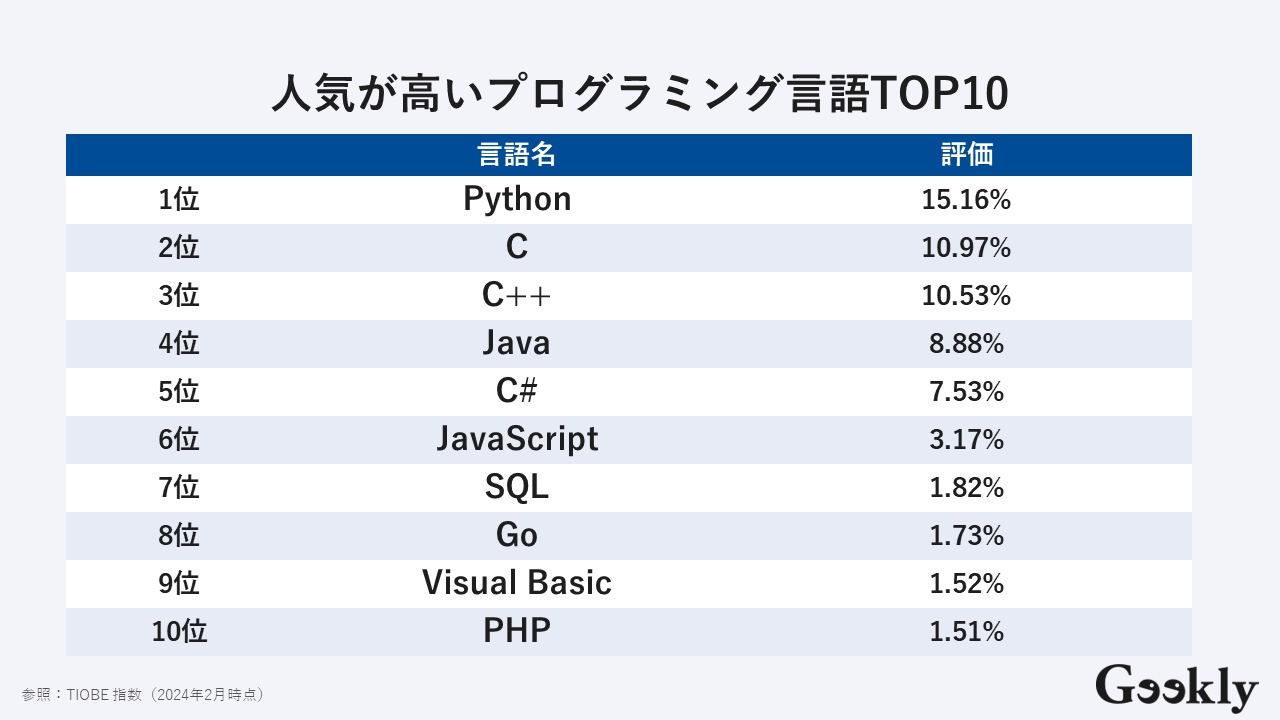Select the C# language cell

click(x=517, y=391)
